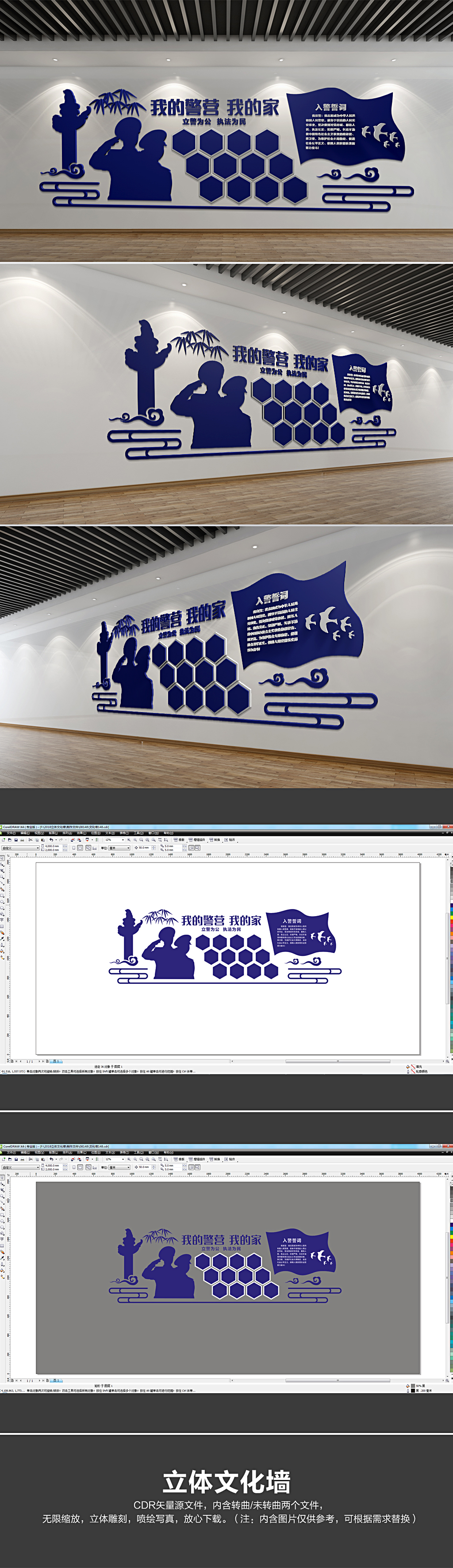
Task: Select landscape orientation icon in white-canvas window
Action: click(x=80, y=848)
